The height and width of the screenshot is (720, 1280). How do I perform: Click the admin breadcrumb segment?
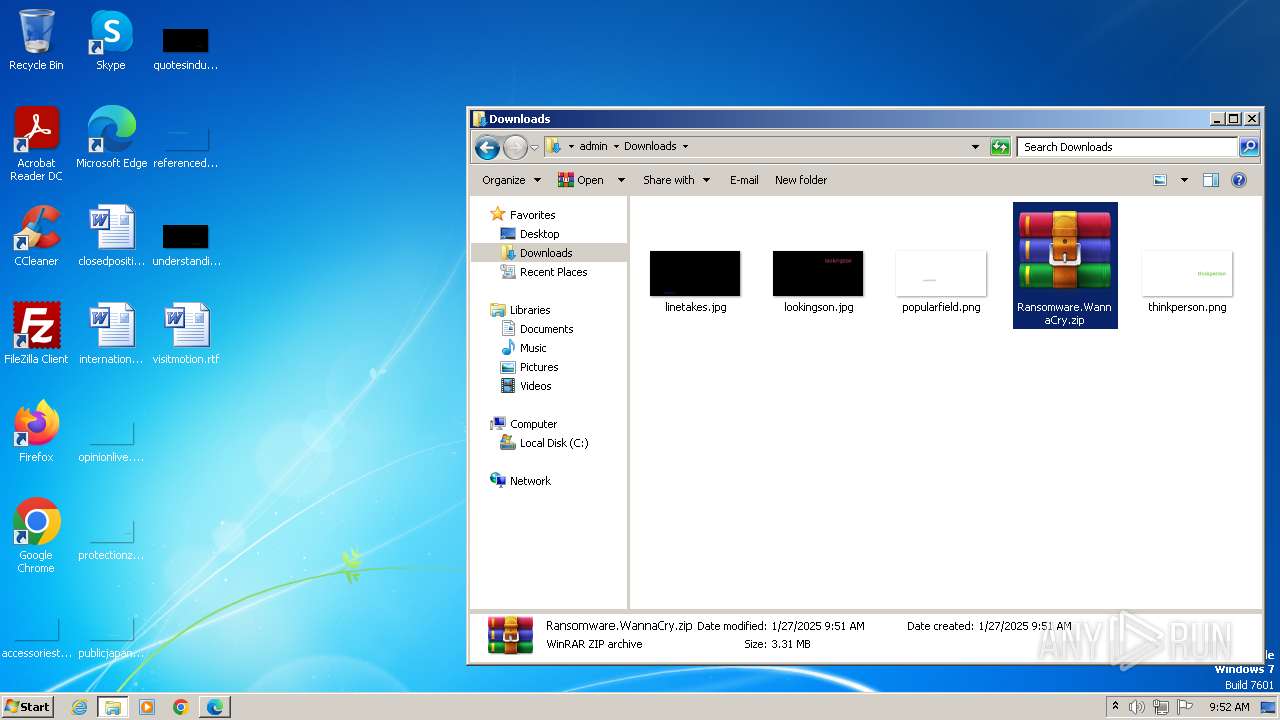(593, 147)
